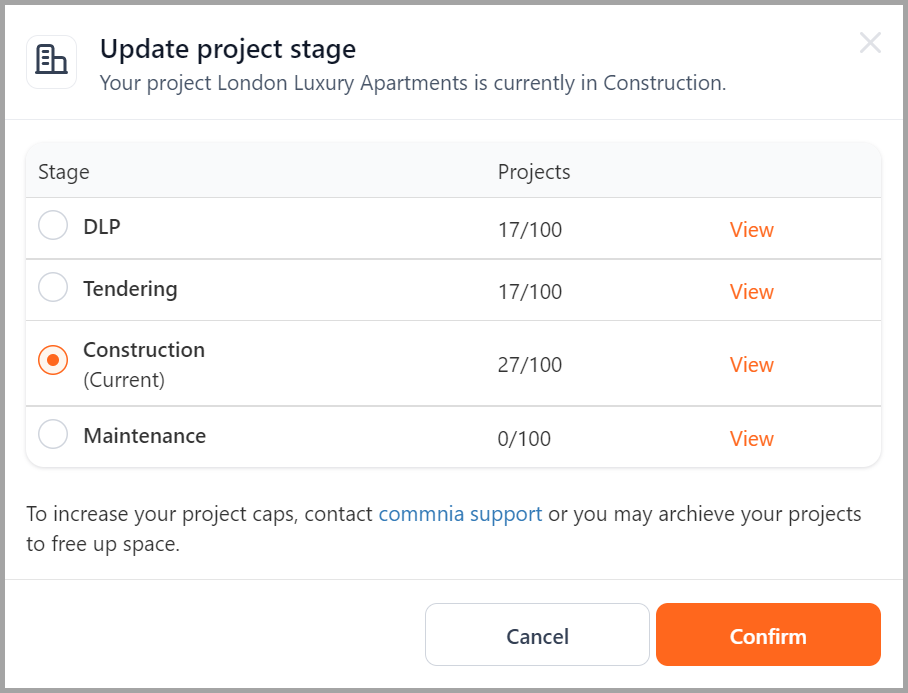This screenshot has height=693, width=908.
Task: Click the Update project stage heading
Action: click(x=228, y=49)
